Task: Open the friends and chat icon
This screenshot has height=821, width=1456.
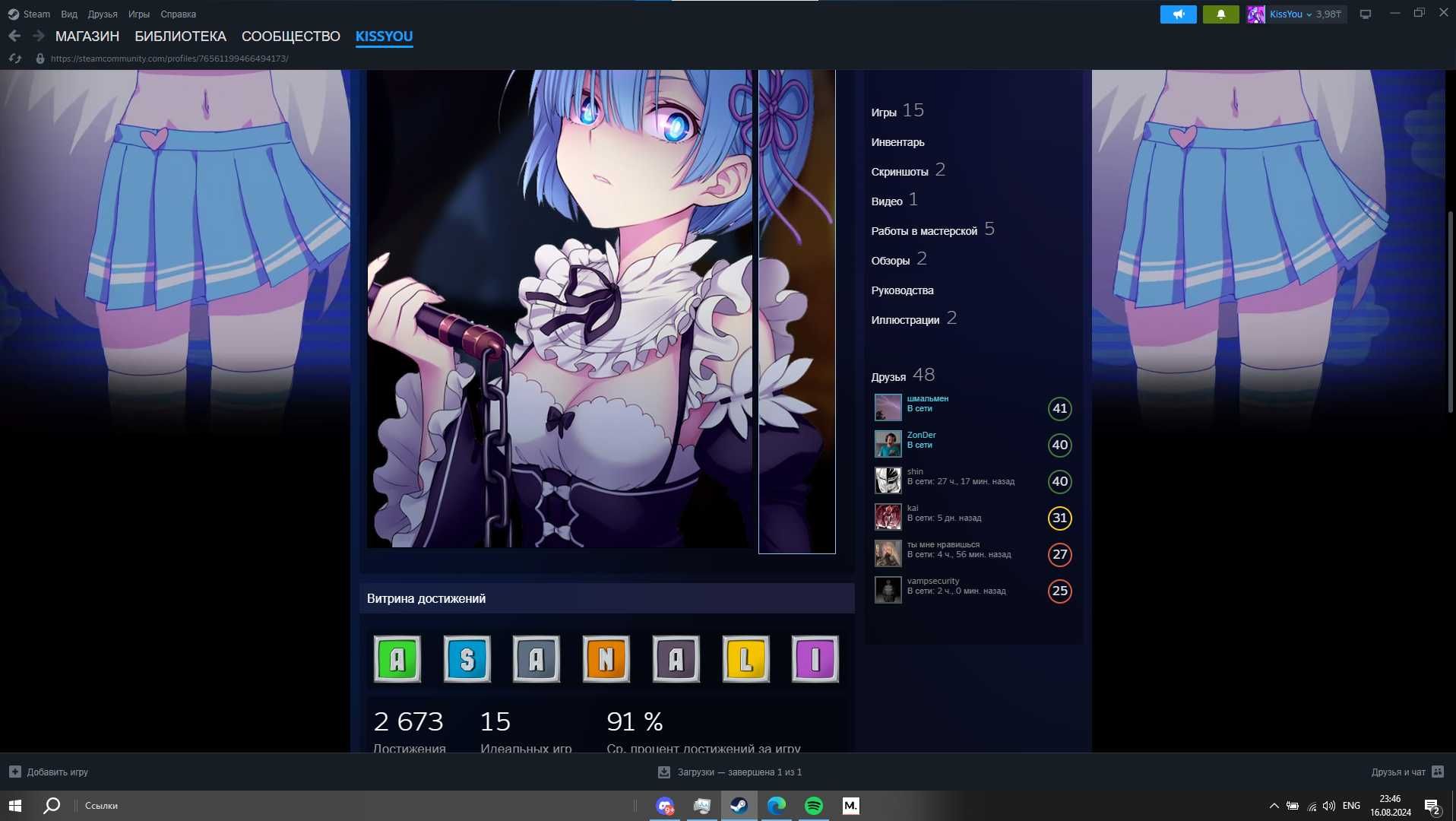Action: pyautogui.click(x=1438, y=772)
